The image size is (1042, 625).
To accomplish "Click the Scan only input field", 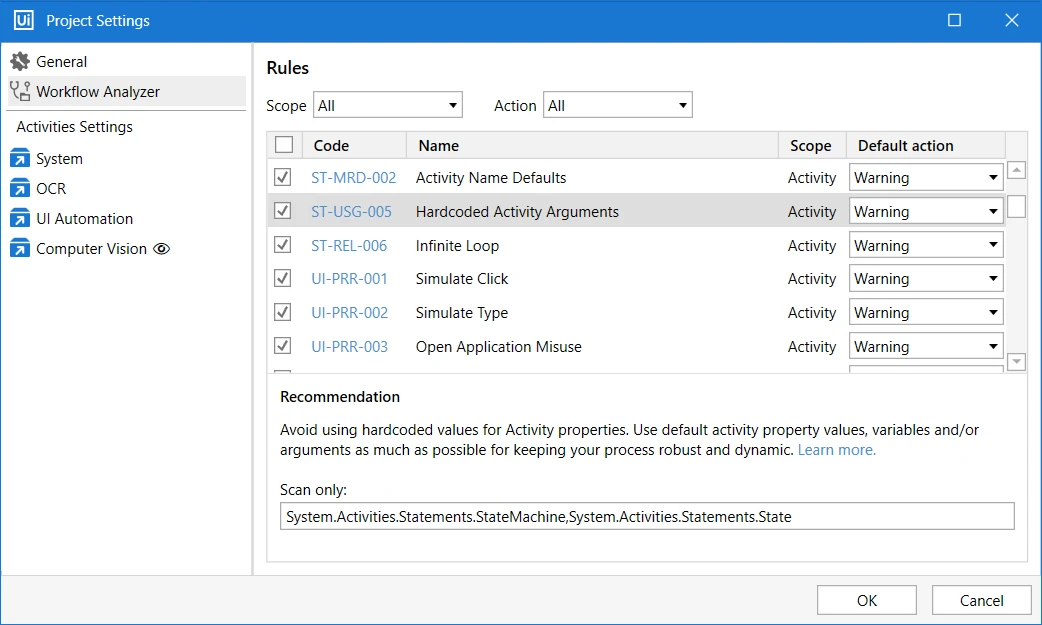I will 647,516.
